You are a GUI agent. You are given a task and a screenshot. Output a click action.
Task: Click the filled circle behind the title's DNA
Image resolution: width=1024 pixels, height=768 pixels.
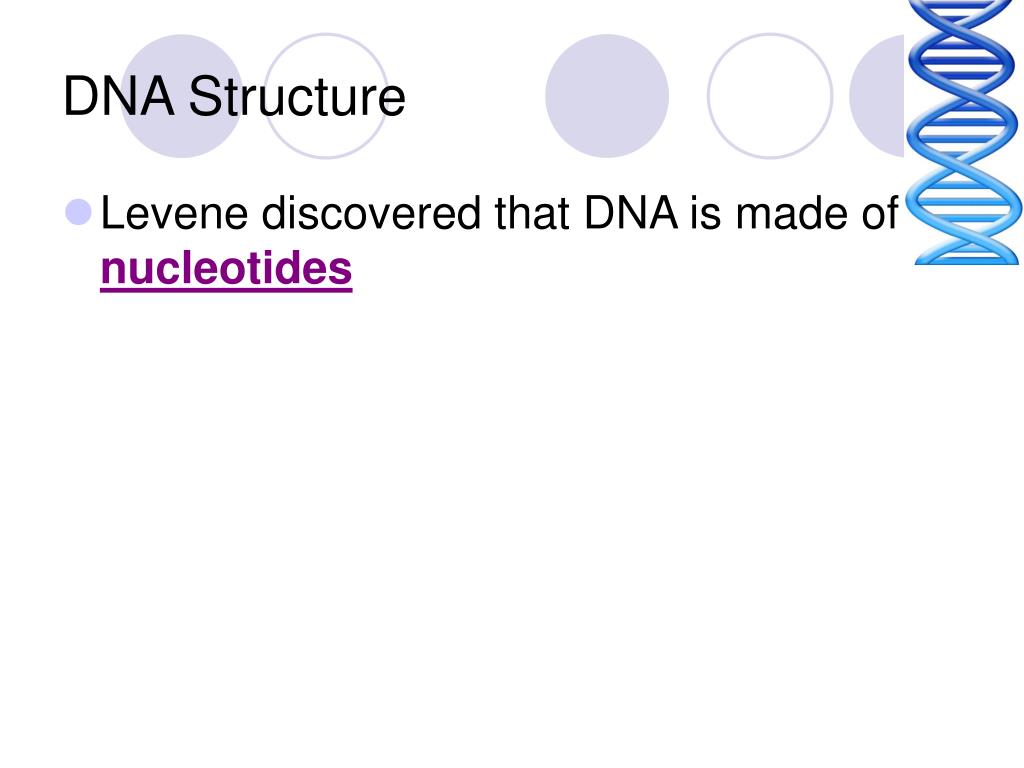(x=182, y=96)
